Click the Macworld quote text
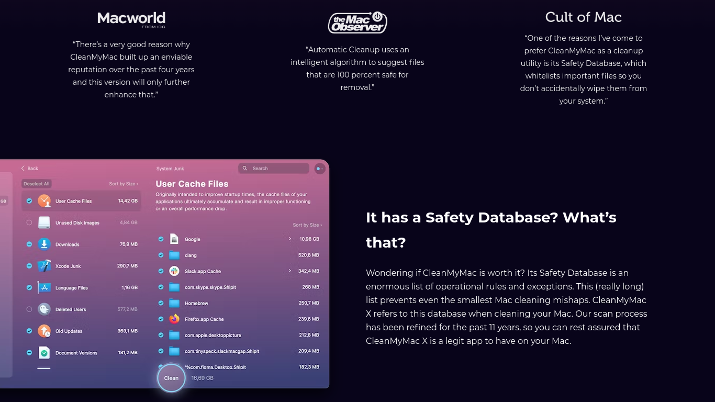Screen dimensions: 715x402 (131, 69)
